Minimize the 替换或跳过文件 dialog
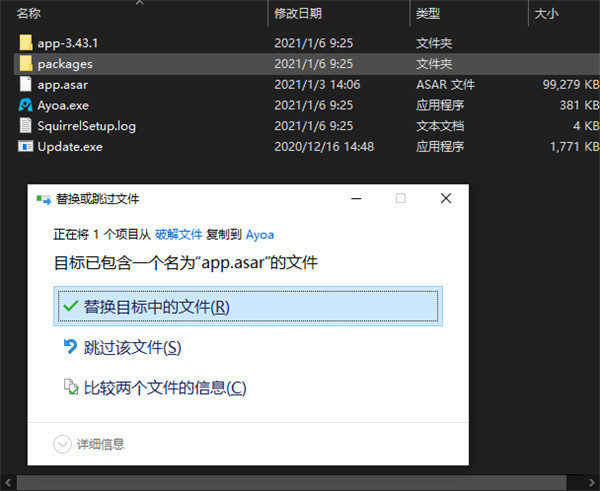This screenshot has height=491, width=600. point(356,199)
